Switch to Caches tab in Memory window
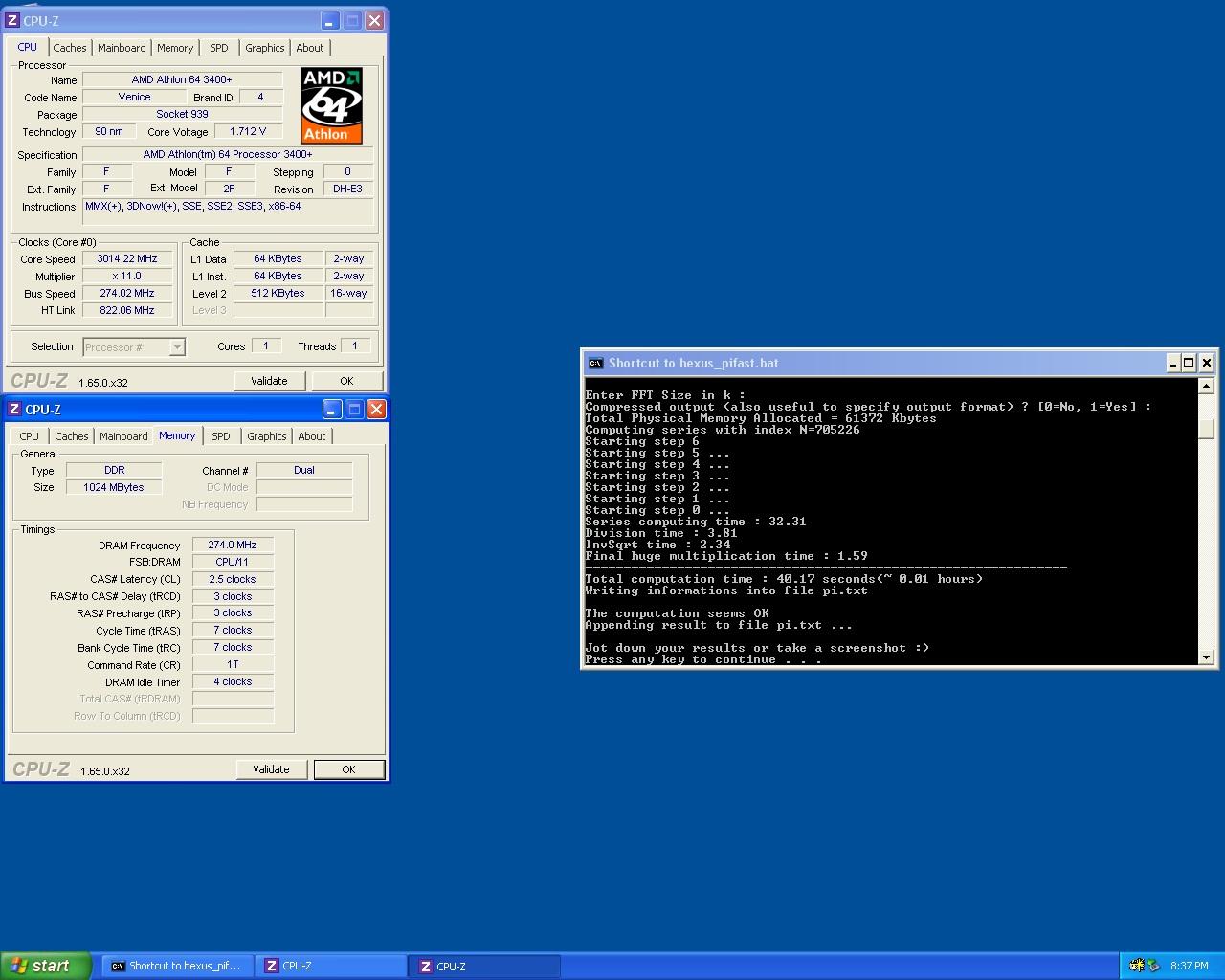This screenshot has width=1225, height=980. coord(72,436)
